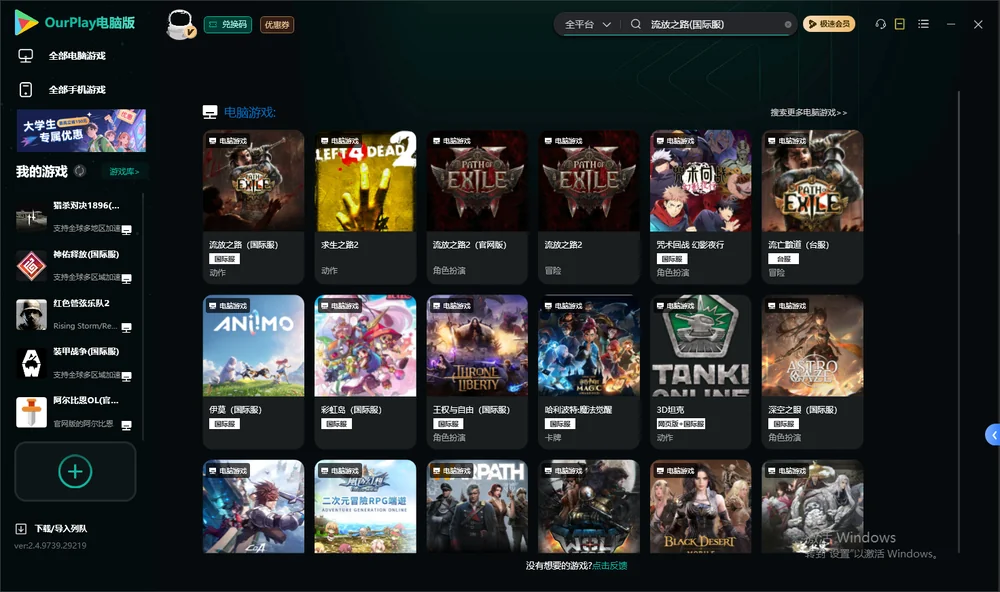The image size is (1000, 592).
Task: Open the 流亡黯道 (台服) game card
Action: point(812,207)
